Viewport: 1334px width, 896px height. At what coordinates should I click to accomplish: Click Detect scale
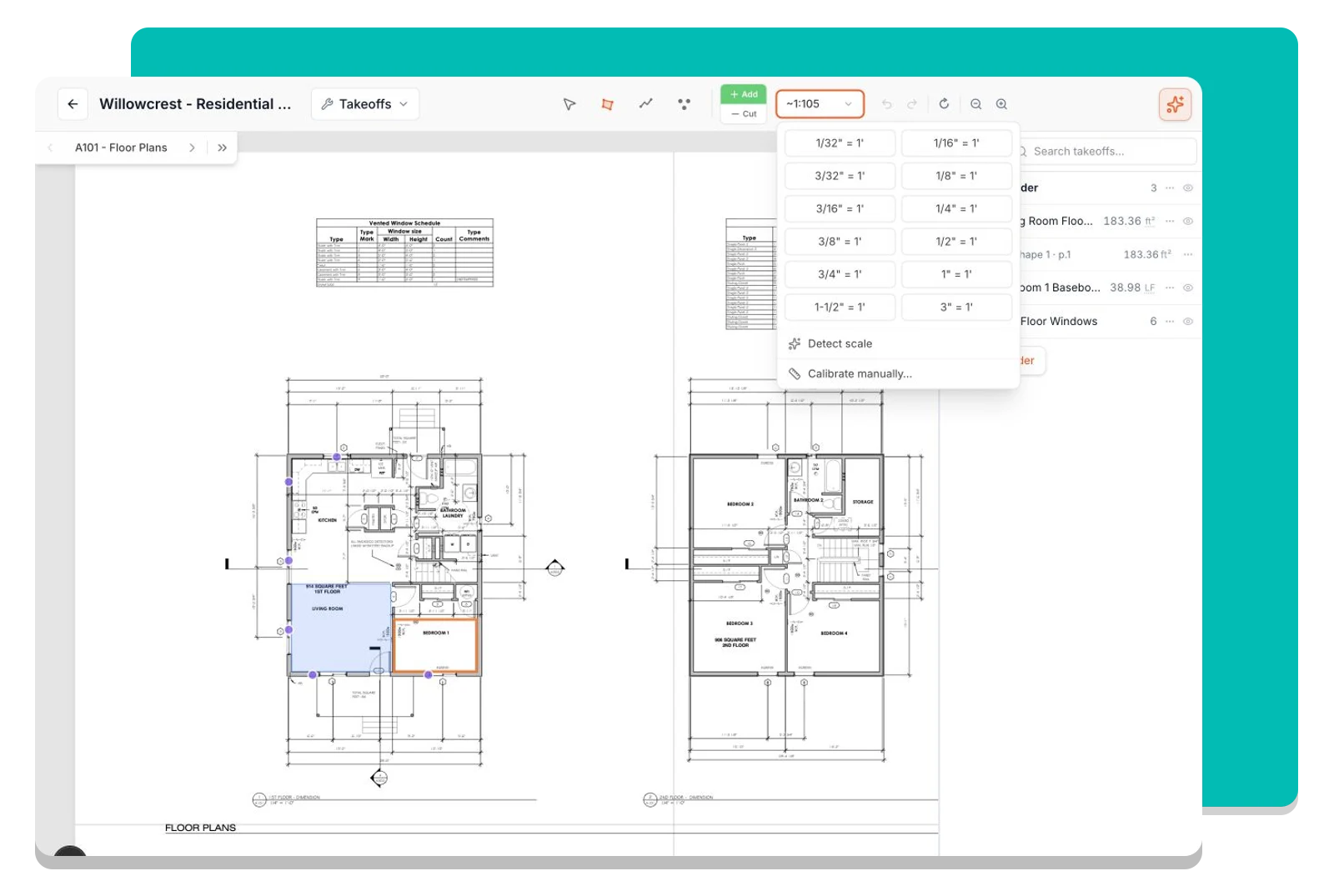tap(898, 343)
